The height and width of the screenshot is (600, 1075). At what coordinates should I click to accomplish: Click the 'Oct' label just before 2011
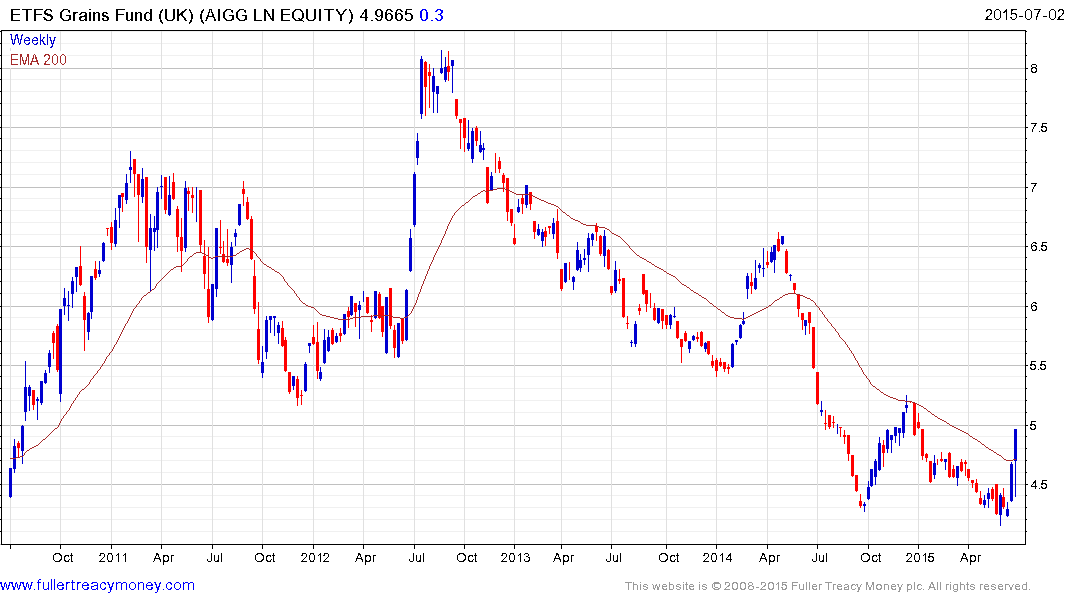click(62, 557)
